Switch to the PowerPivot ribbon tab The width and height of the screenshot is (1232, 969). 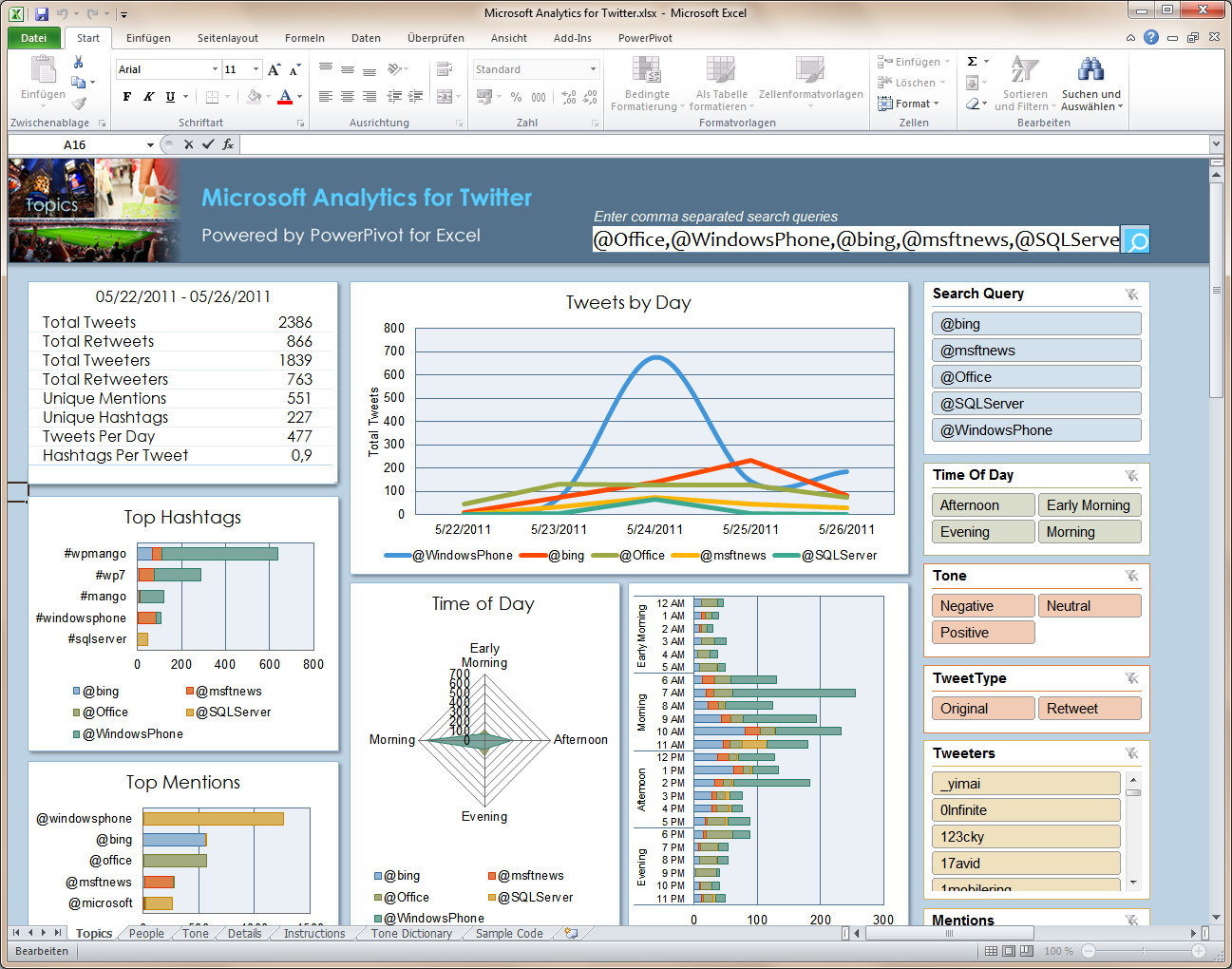tap(645, 38)
